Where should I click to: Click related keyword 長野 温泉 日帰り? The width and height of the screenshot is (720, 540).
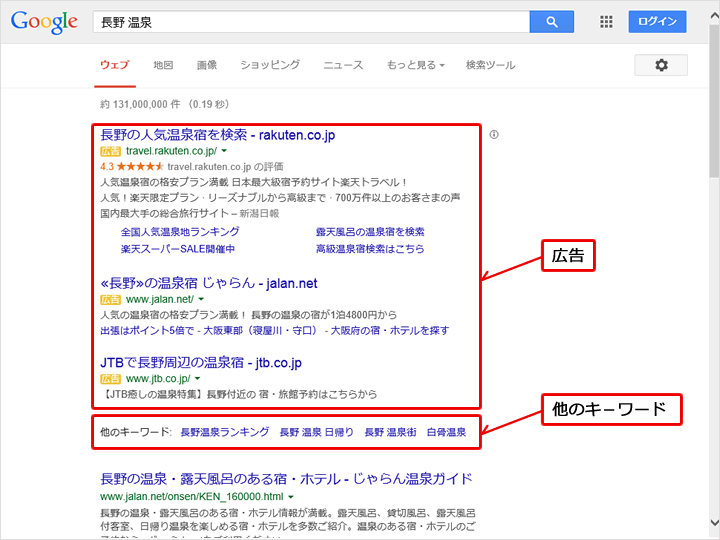tap(317, 432)
